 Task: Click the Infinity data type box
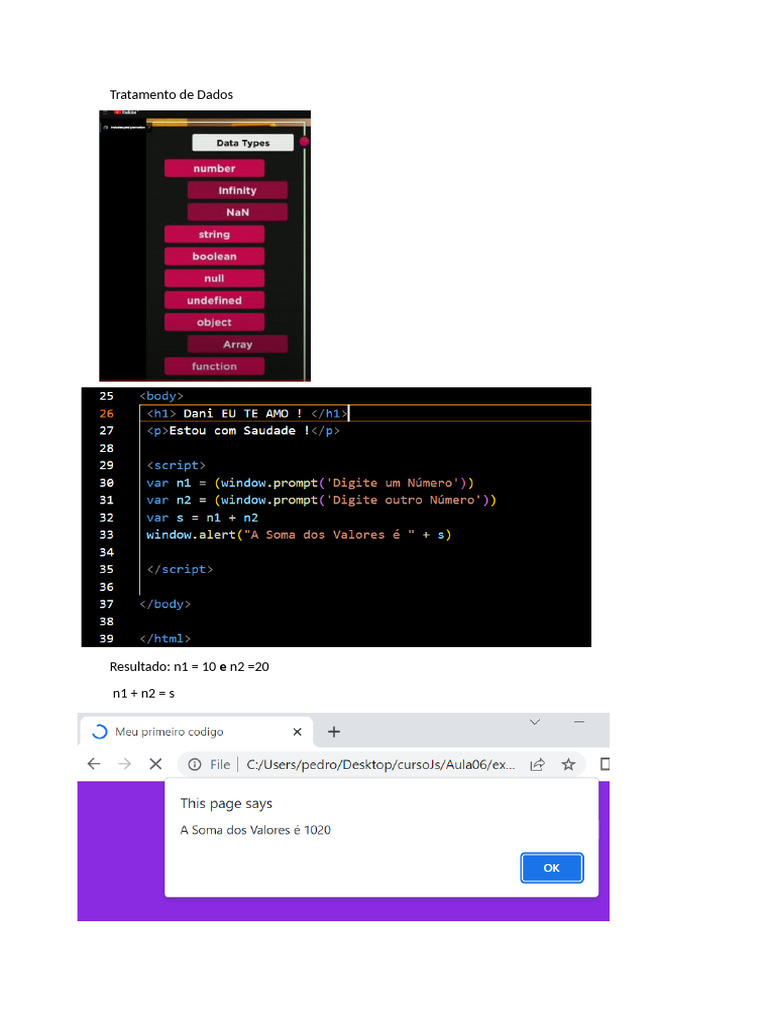coord(237,191)
